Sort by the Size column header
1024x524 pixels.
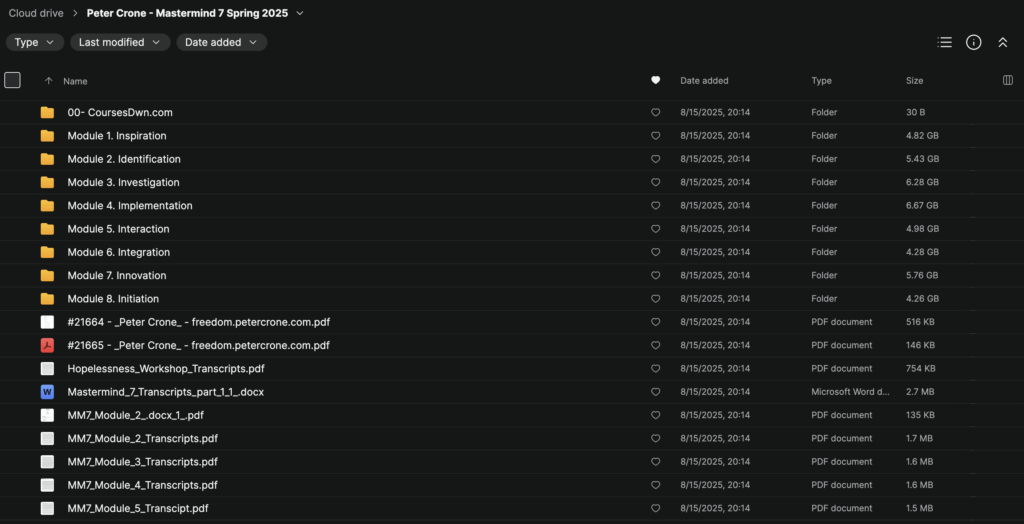point(914,80)
